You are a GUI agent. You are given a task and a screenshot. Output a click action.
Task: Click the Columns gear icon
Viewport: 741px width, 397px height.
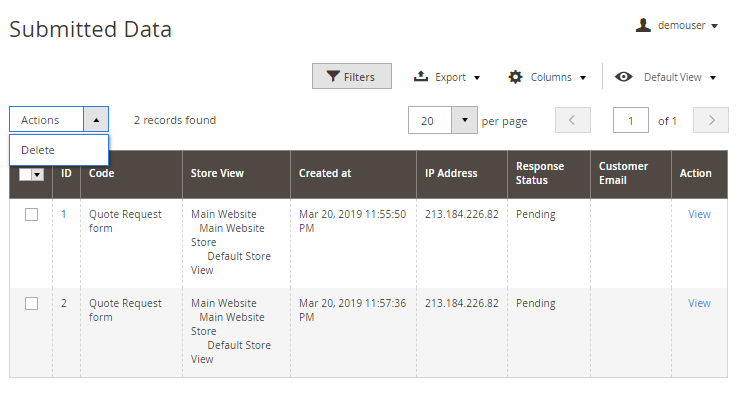[515, 77]
